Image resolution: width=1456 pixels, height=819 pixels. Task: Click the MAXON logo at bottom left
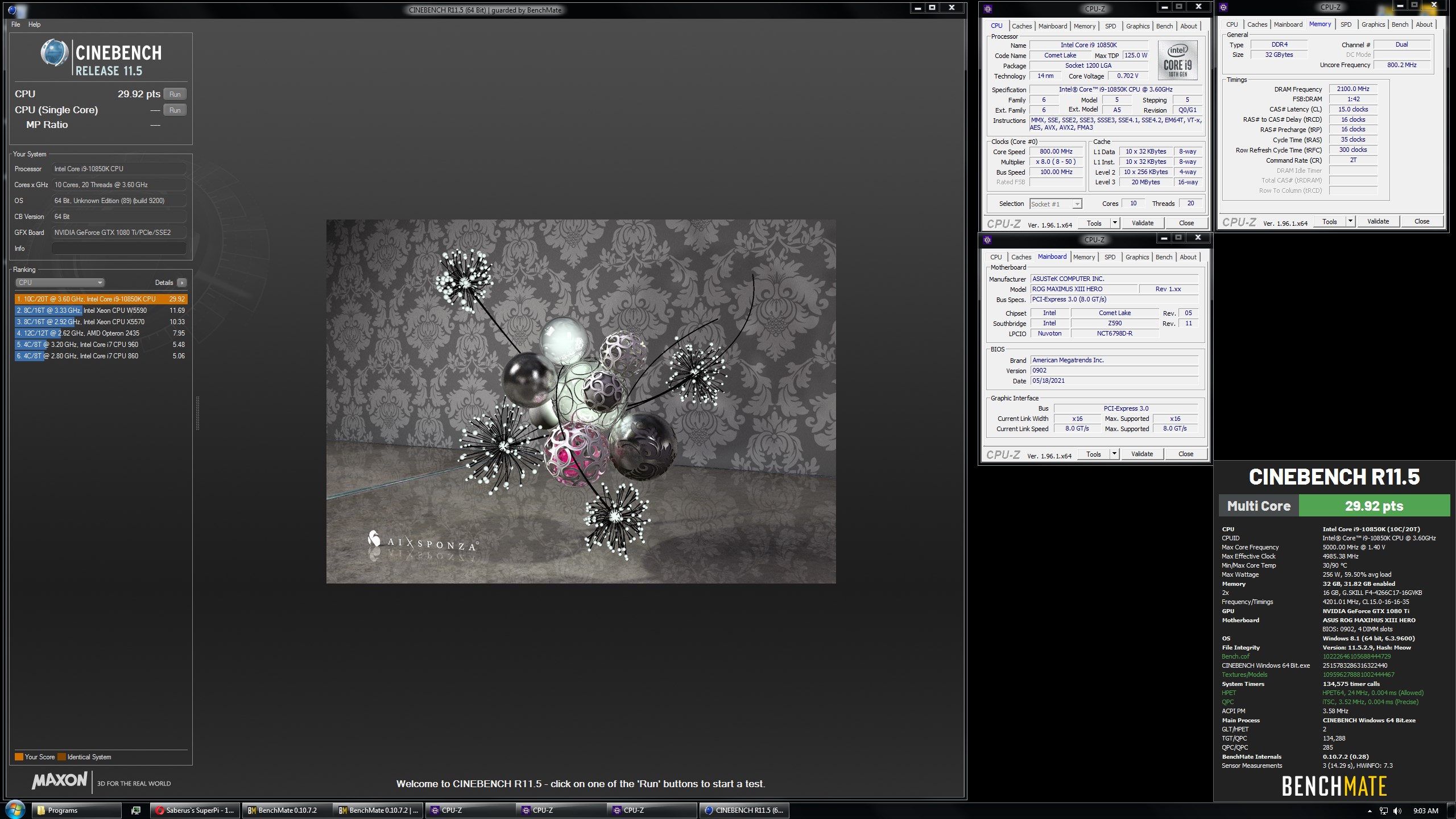pyautogui.click(x=60, y=781)
